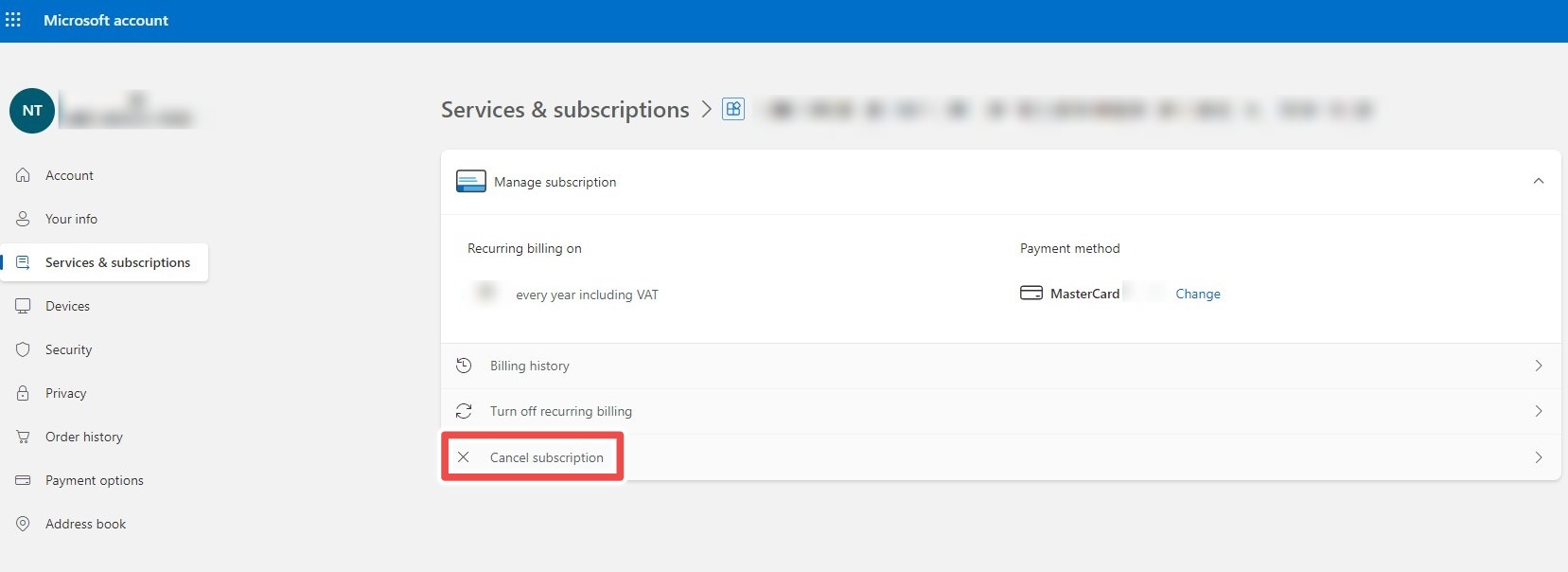Click the Devices monitor icon
This screenshot has width=1568, height=572.
click(x=23, y=306)
